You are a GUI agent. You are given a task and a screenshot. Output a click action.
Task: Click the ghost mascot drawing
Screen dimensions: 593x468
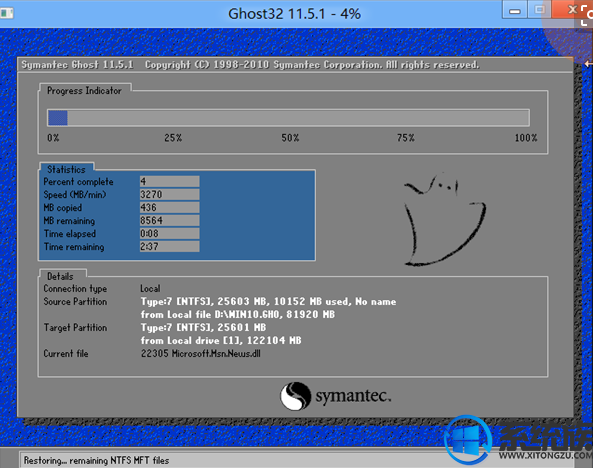click(445, 219)
